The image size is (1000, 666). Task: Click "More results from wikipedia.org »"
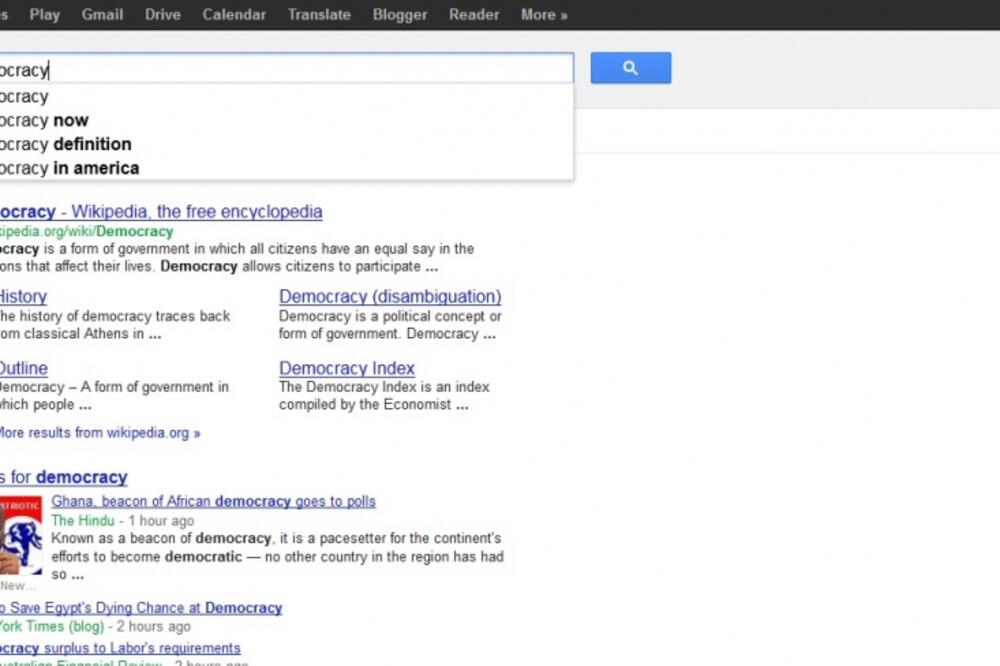point(99,432)
